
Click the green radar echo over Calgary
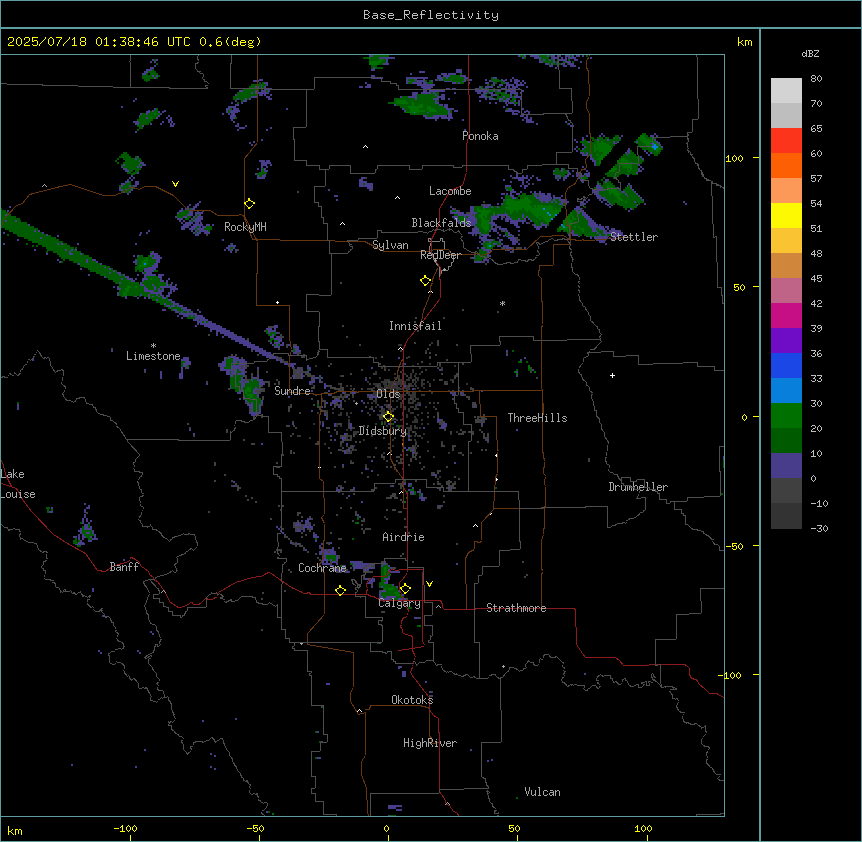coord(390,585)
